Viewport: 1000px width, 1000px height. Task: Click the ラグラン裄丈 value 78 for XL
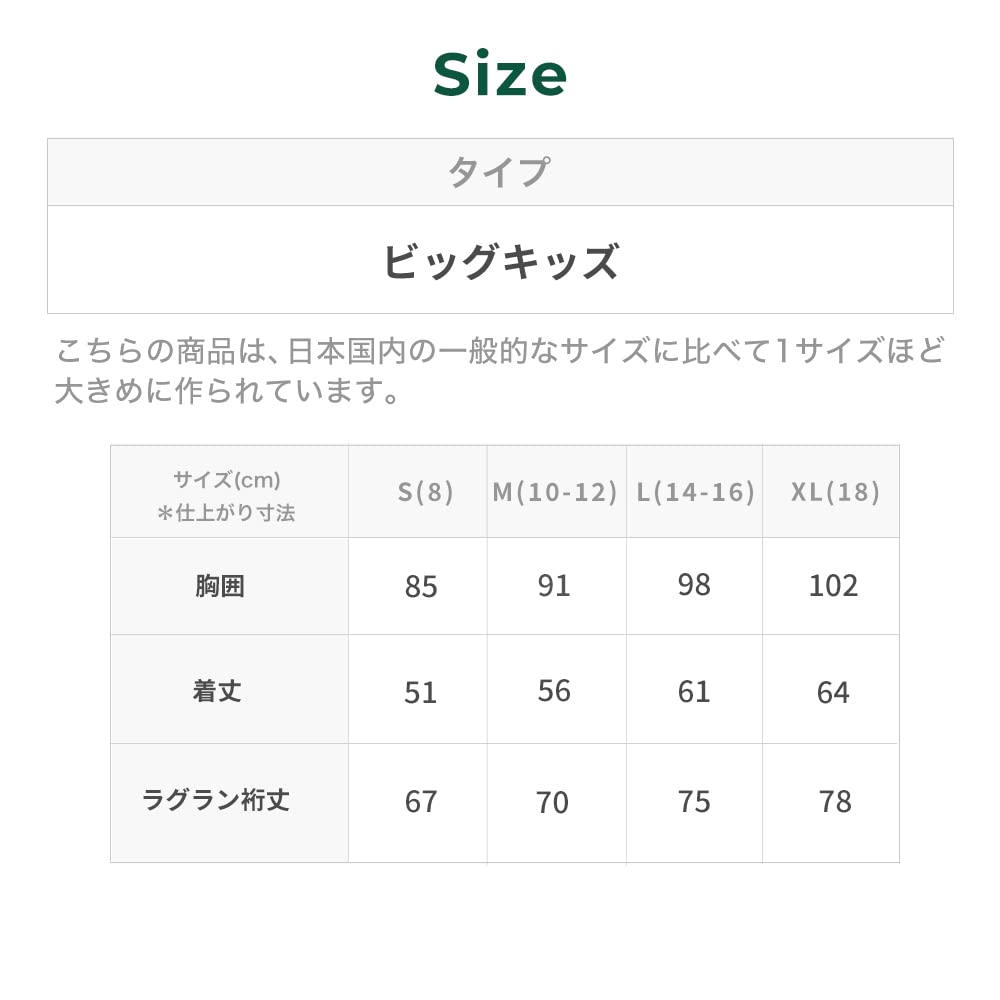pos(835,801)
